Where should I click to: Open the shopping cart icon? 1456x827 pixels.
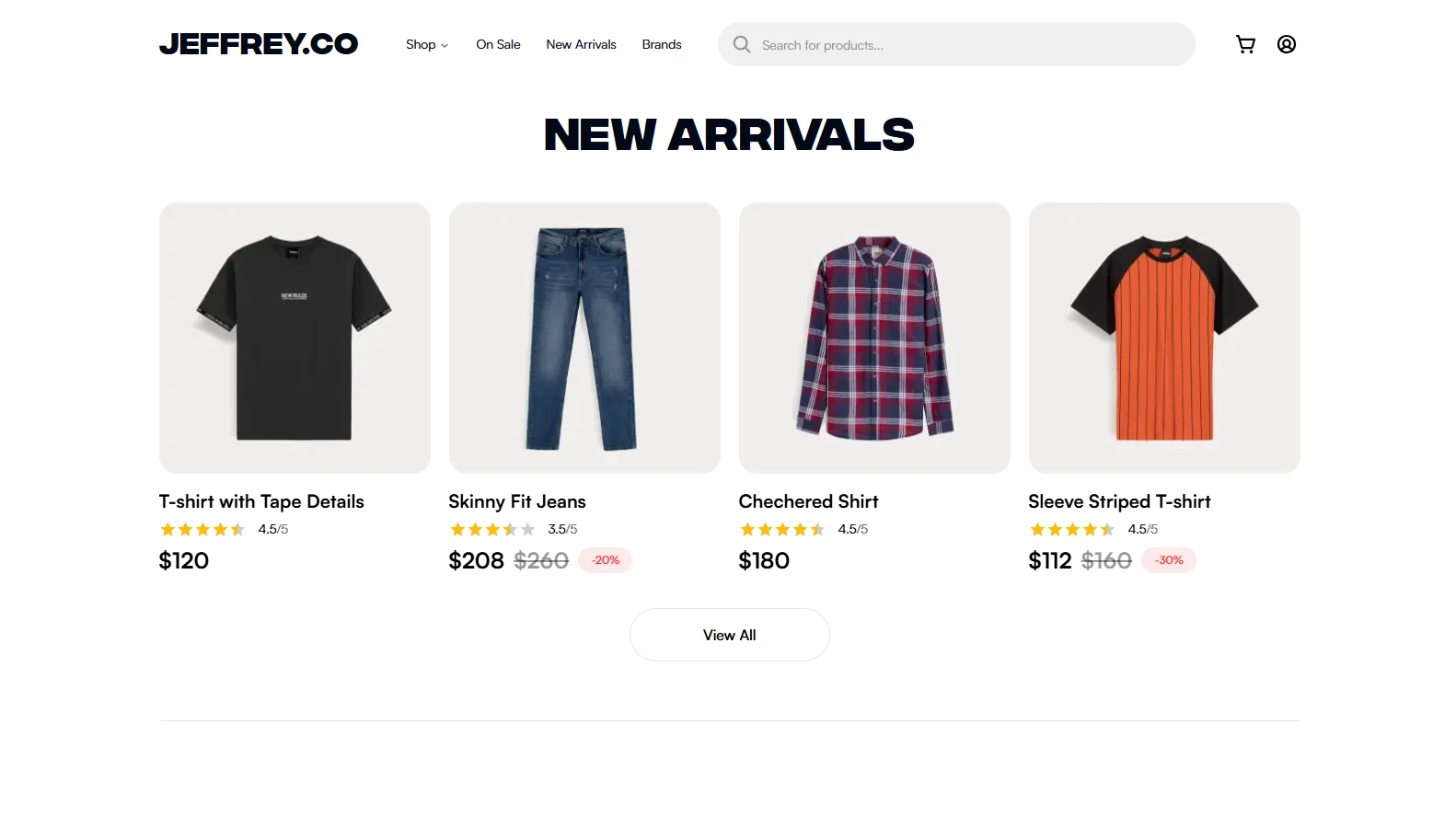pyautogui.click(x=1245, y=43)
